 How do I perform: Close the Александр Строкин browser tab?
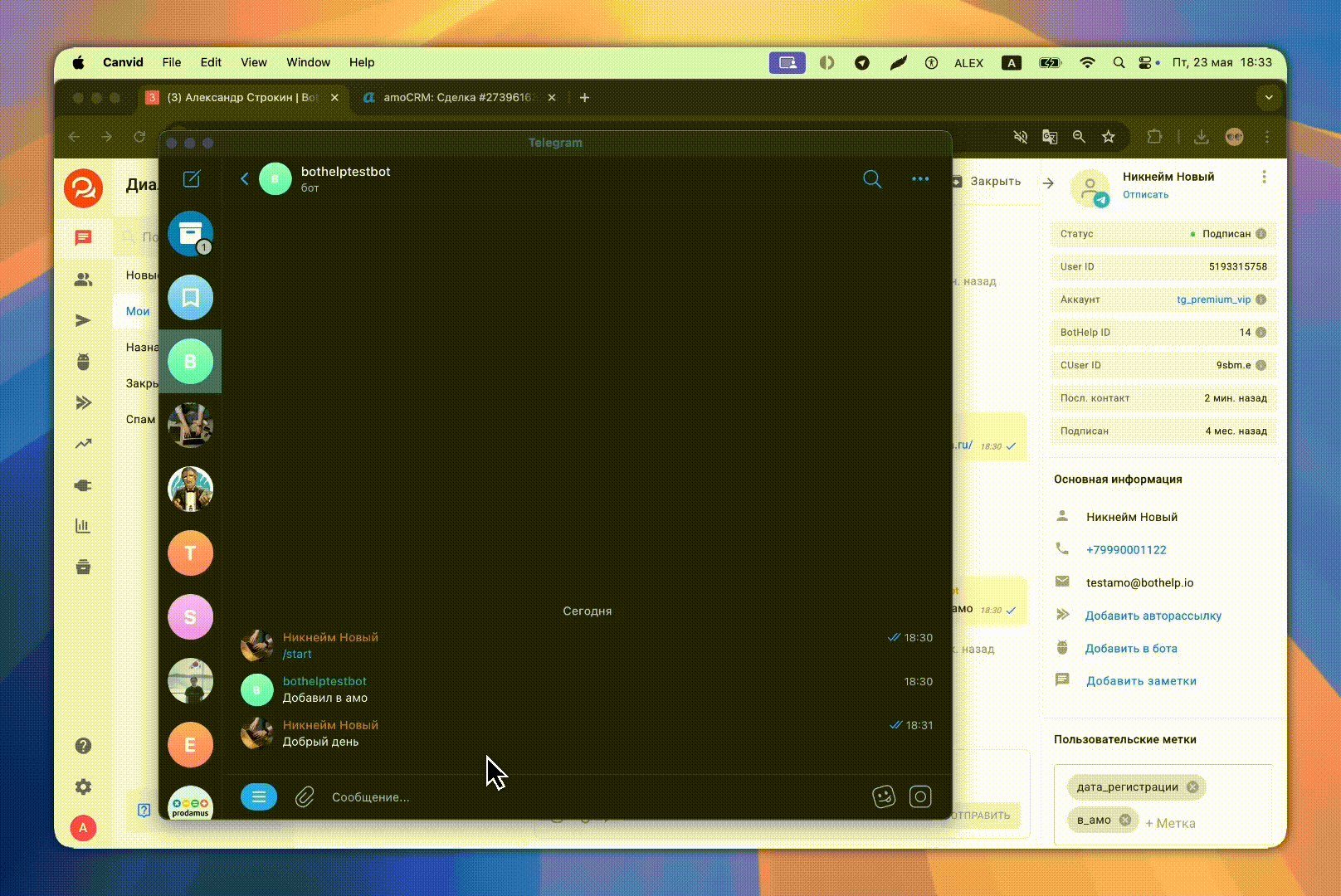click(334, 97)
